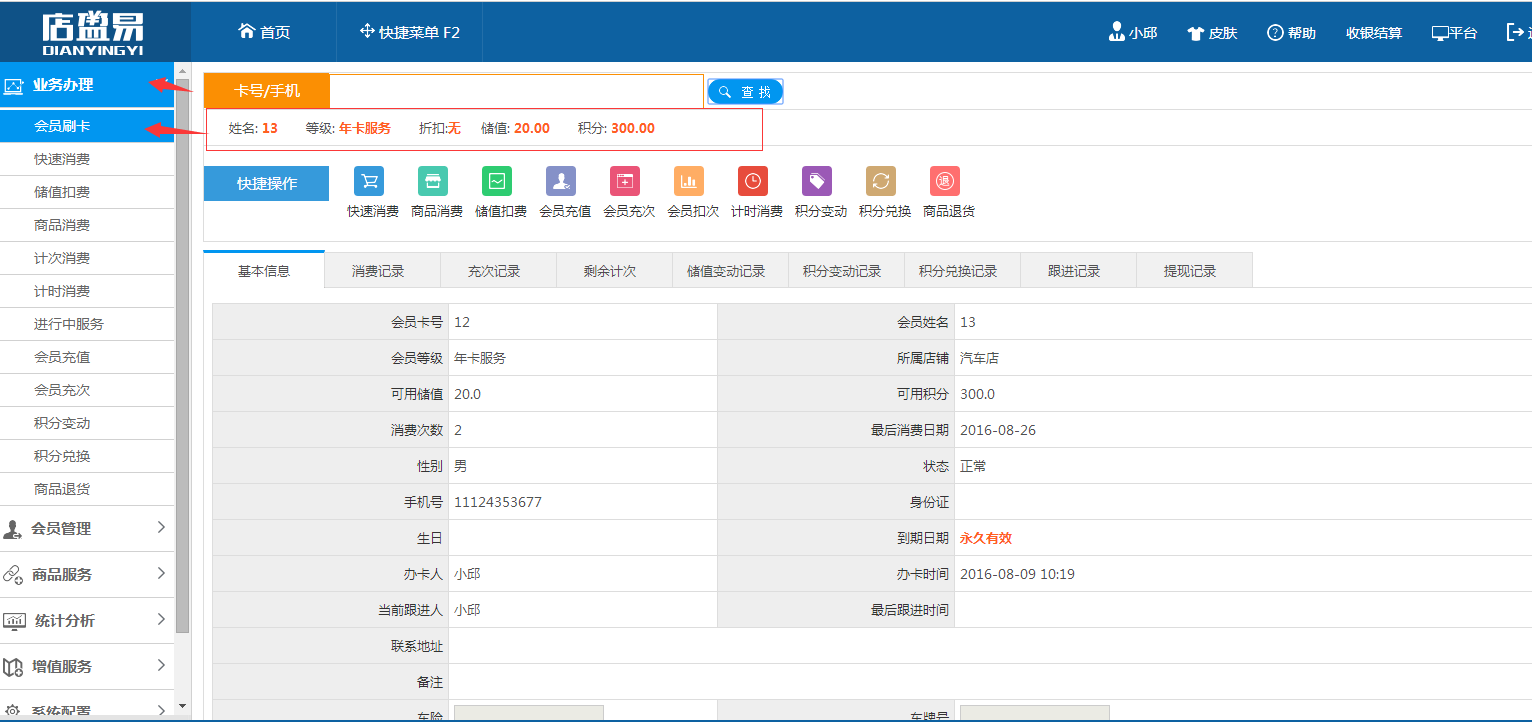Open the 商品退货 return icon
Screen dimensions: 1532x722
click(945, 181)
